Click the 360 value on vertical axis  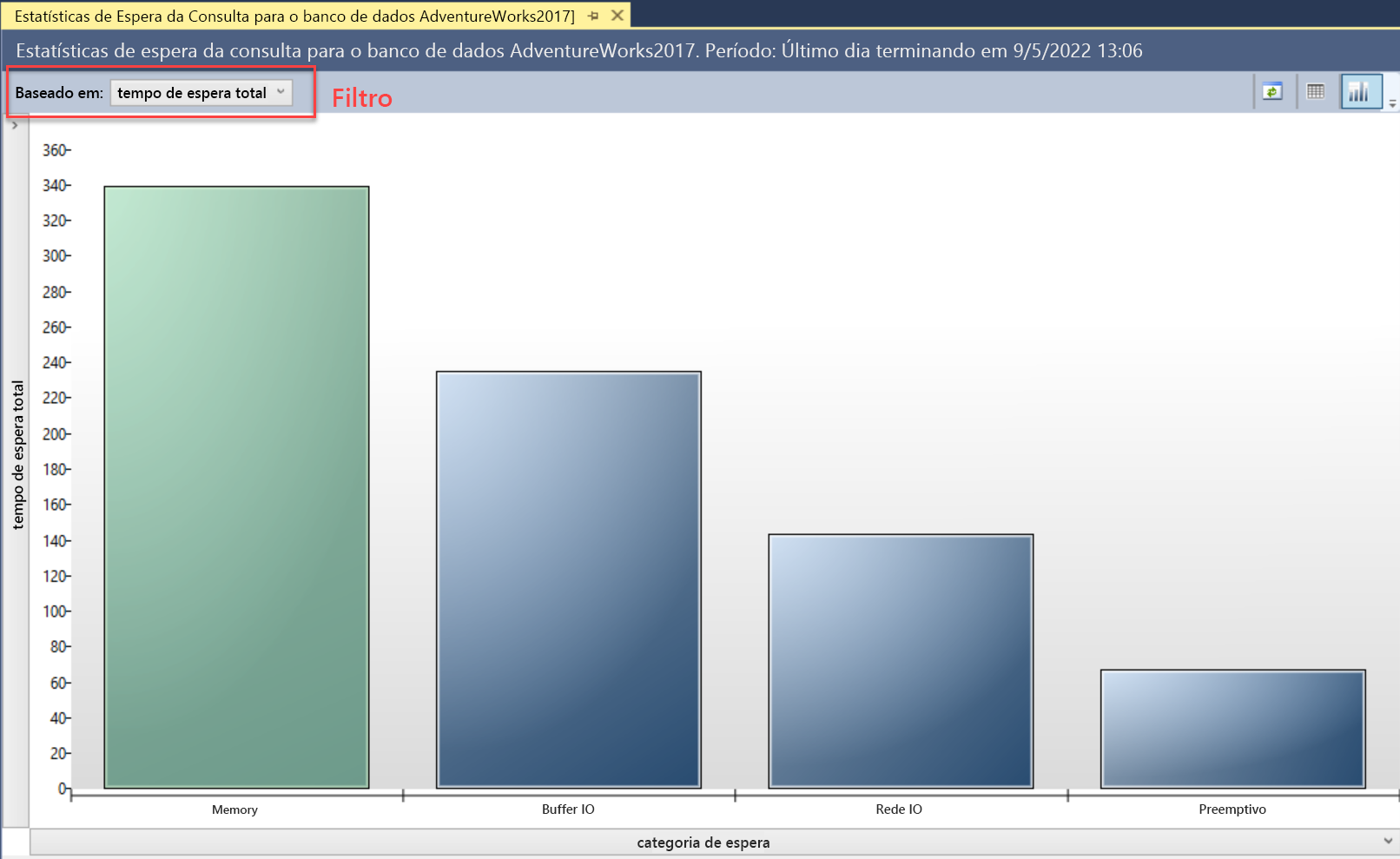point(56,150)
